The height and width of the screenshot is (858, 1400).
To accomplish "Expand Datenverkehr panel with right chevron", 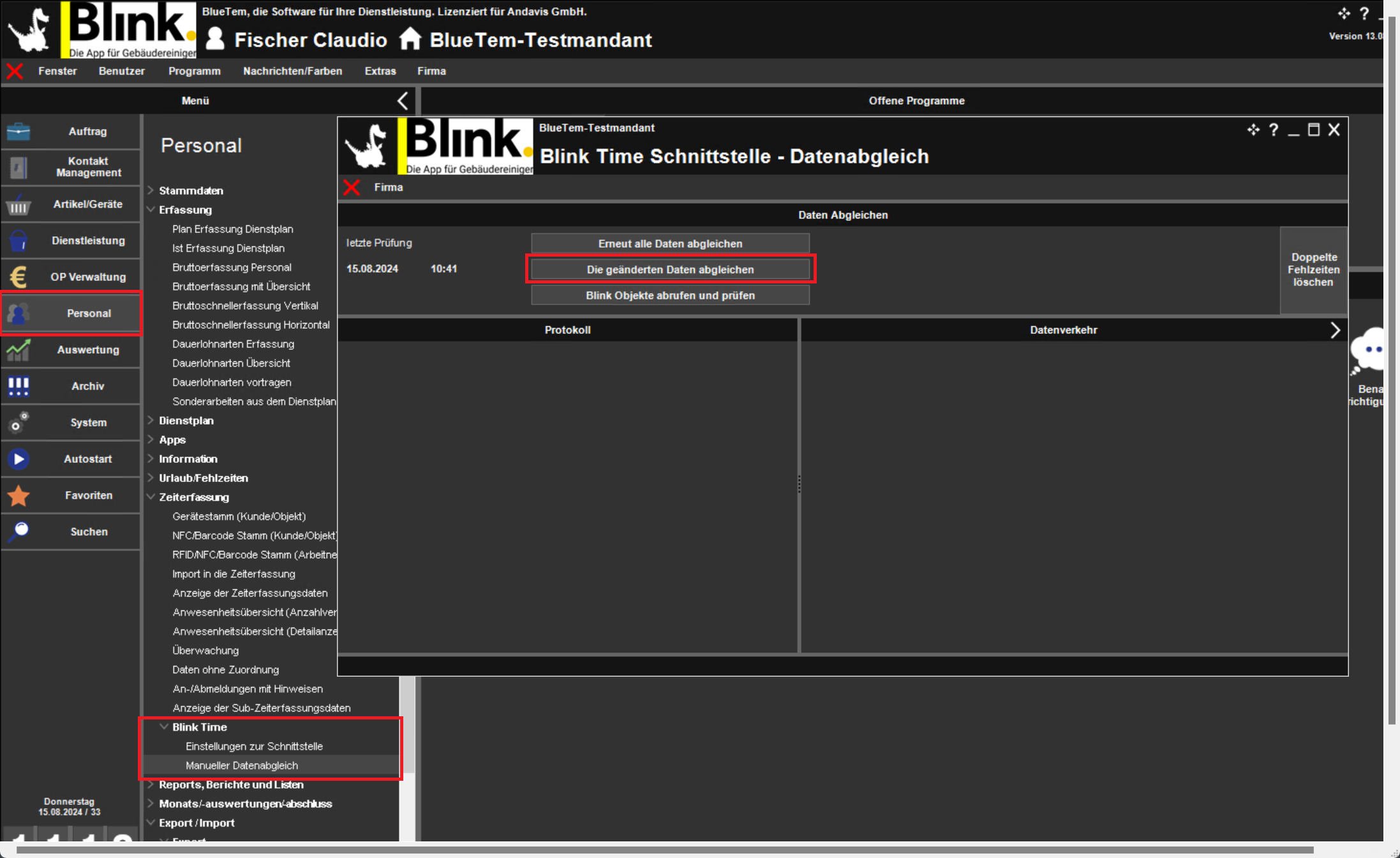I will (1335, 330).
